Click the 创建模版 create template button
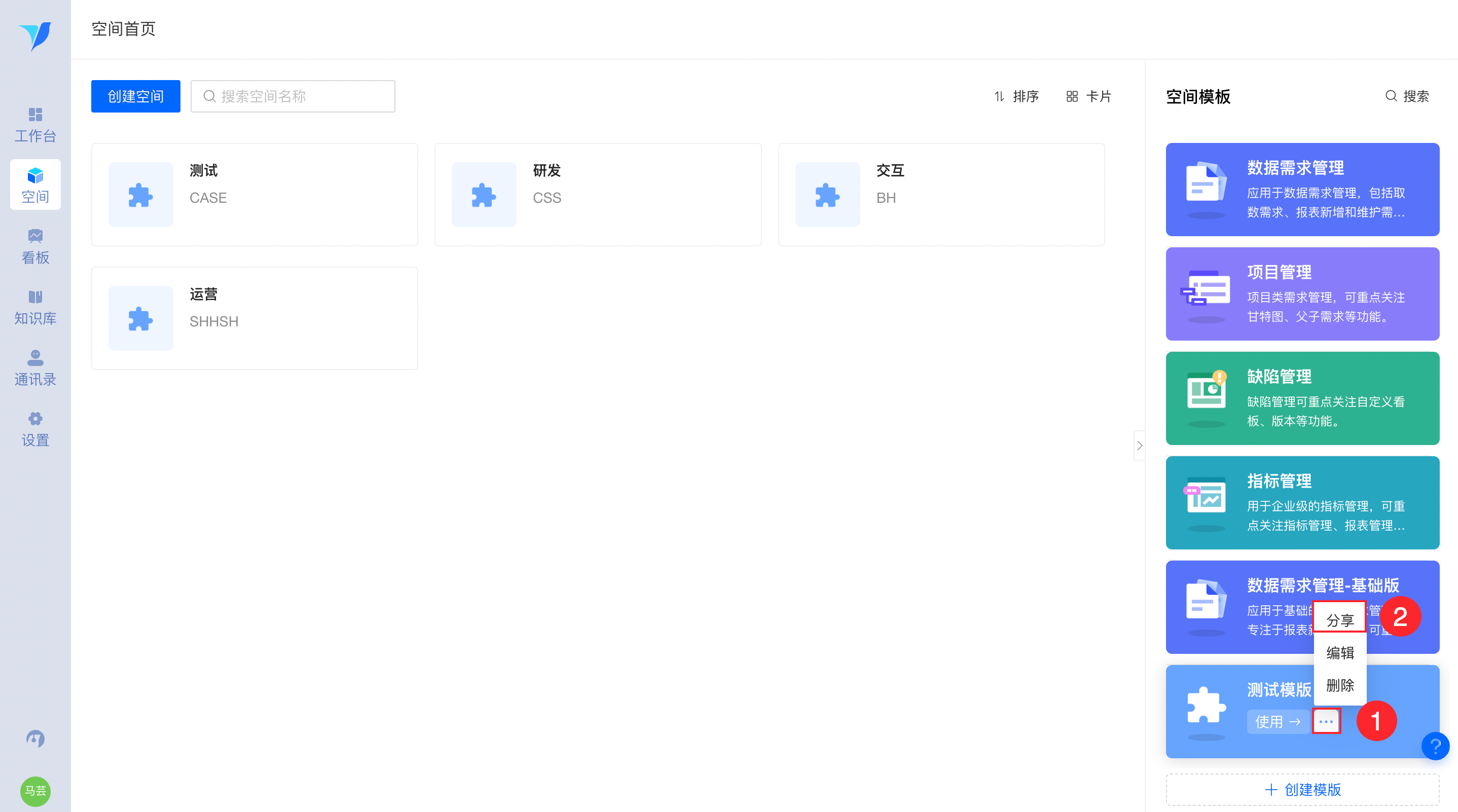The height and width of the screenshot is (812, 1458). pos(1302,789)
